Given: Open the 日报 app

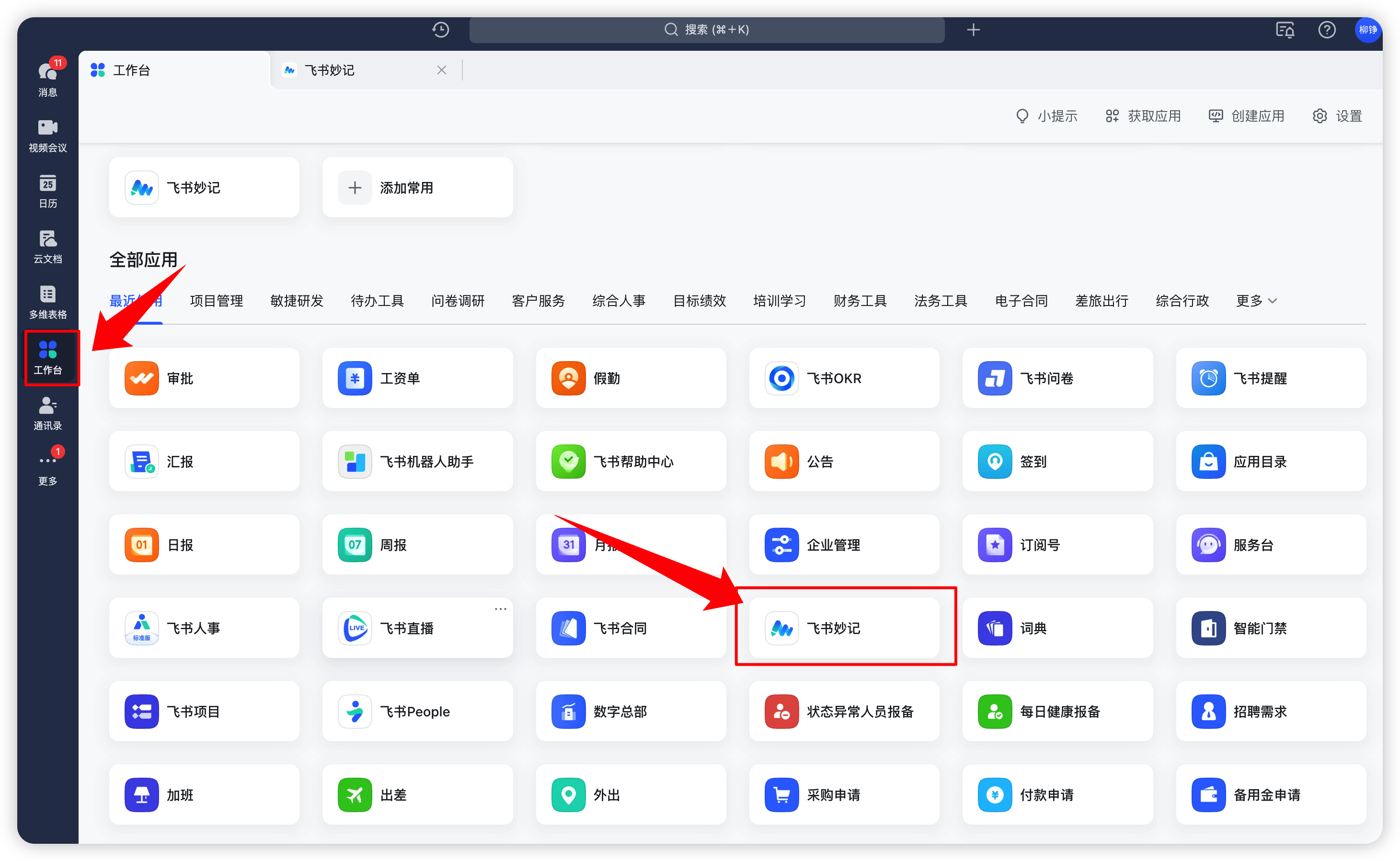Looking at the screenshot, I should pos(204,544).
